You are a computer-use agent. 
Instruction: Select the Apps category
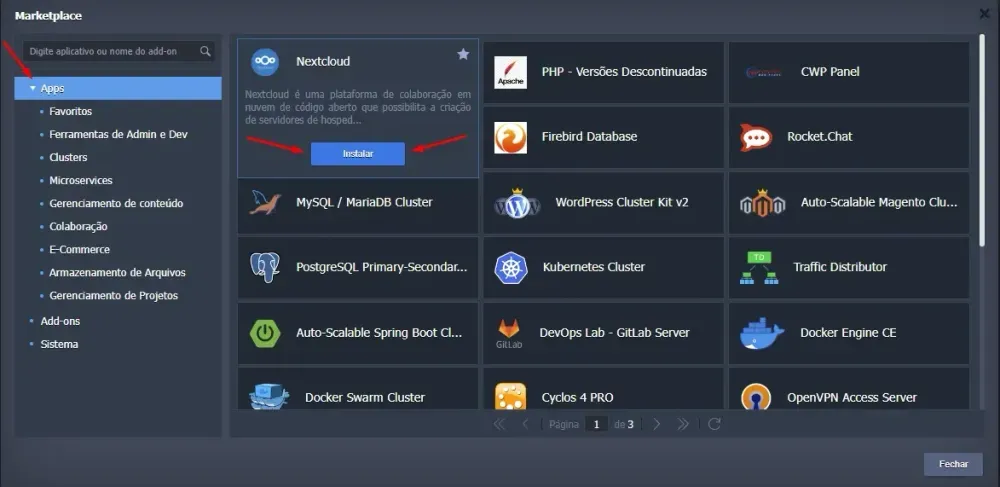pyautogui.click(x=118, y=89)
